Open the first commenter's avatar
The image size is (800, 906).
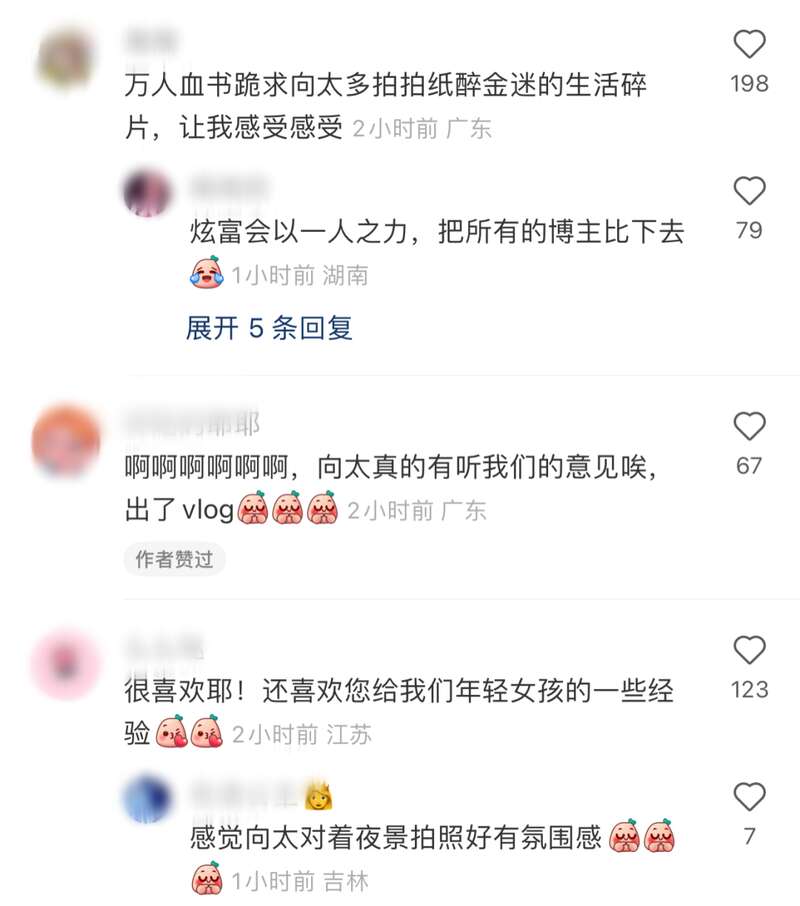coord(65,60)
